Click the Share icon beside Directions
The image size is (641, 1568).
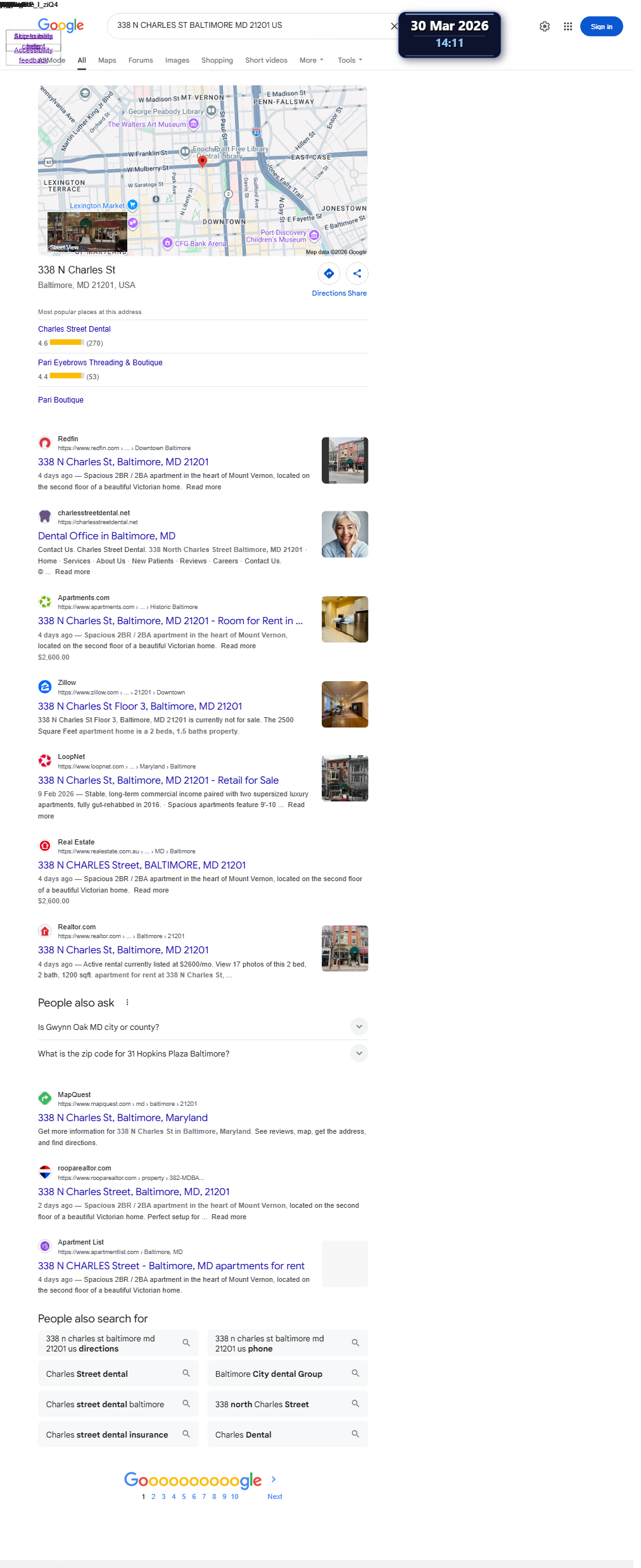coord(357,273)
